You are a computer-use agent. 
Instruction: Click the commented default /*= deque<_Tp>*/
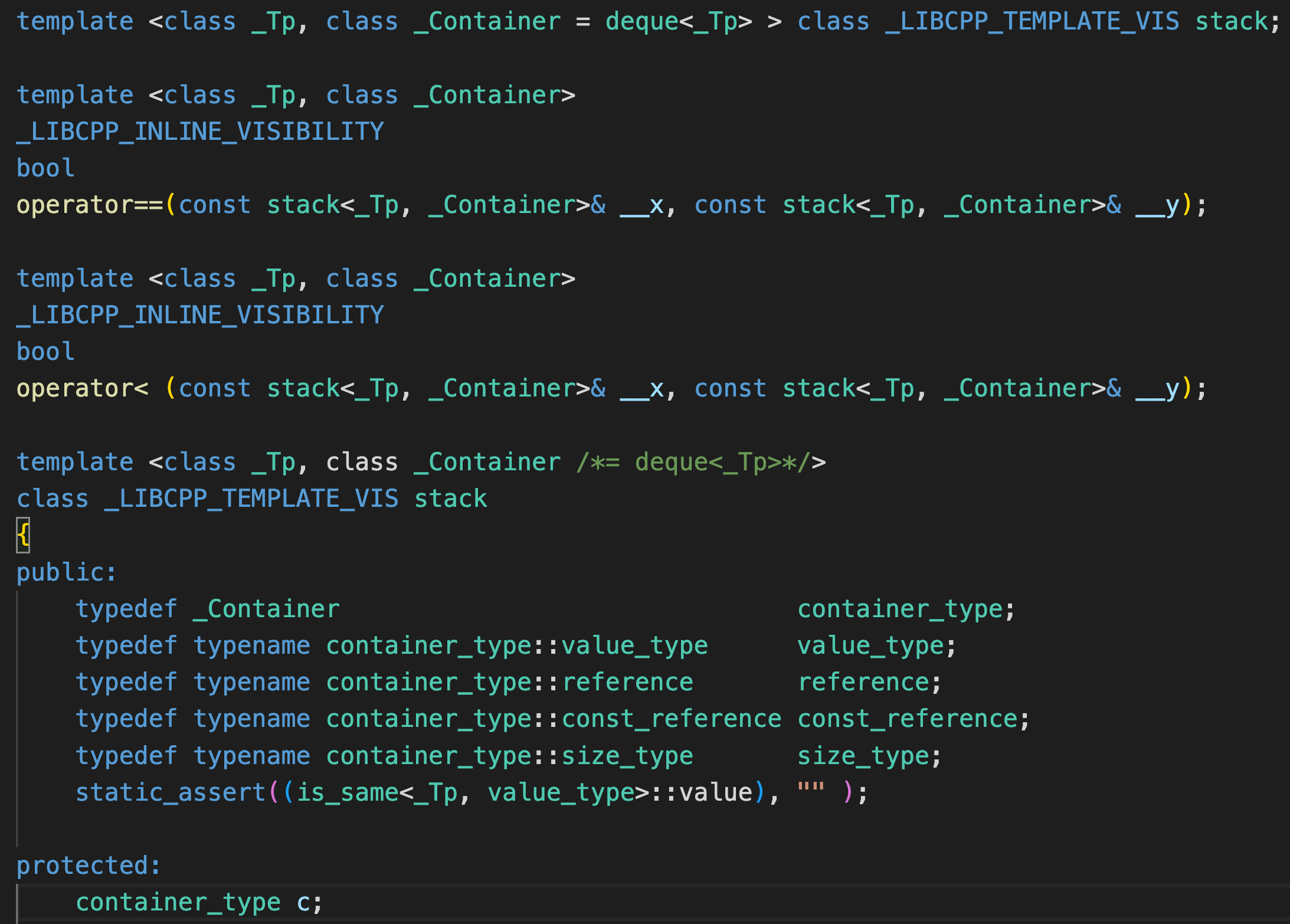tap(693, 462)
